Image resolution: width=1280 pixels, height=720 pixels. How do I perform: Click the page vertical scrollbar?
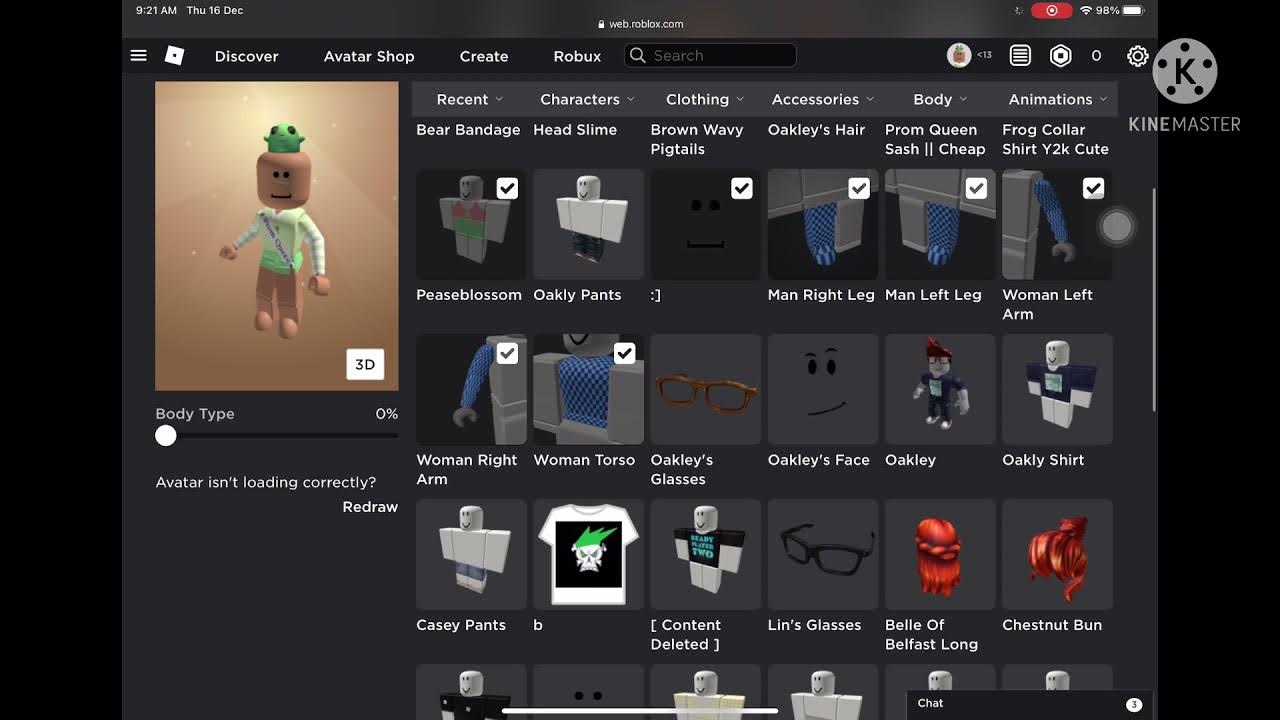tap(1154, 300)
